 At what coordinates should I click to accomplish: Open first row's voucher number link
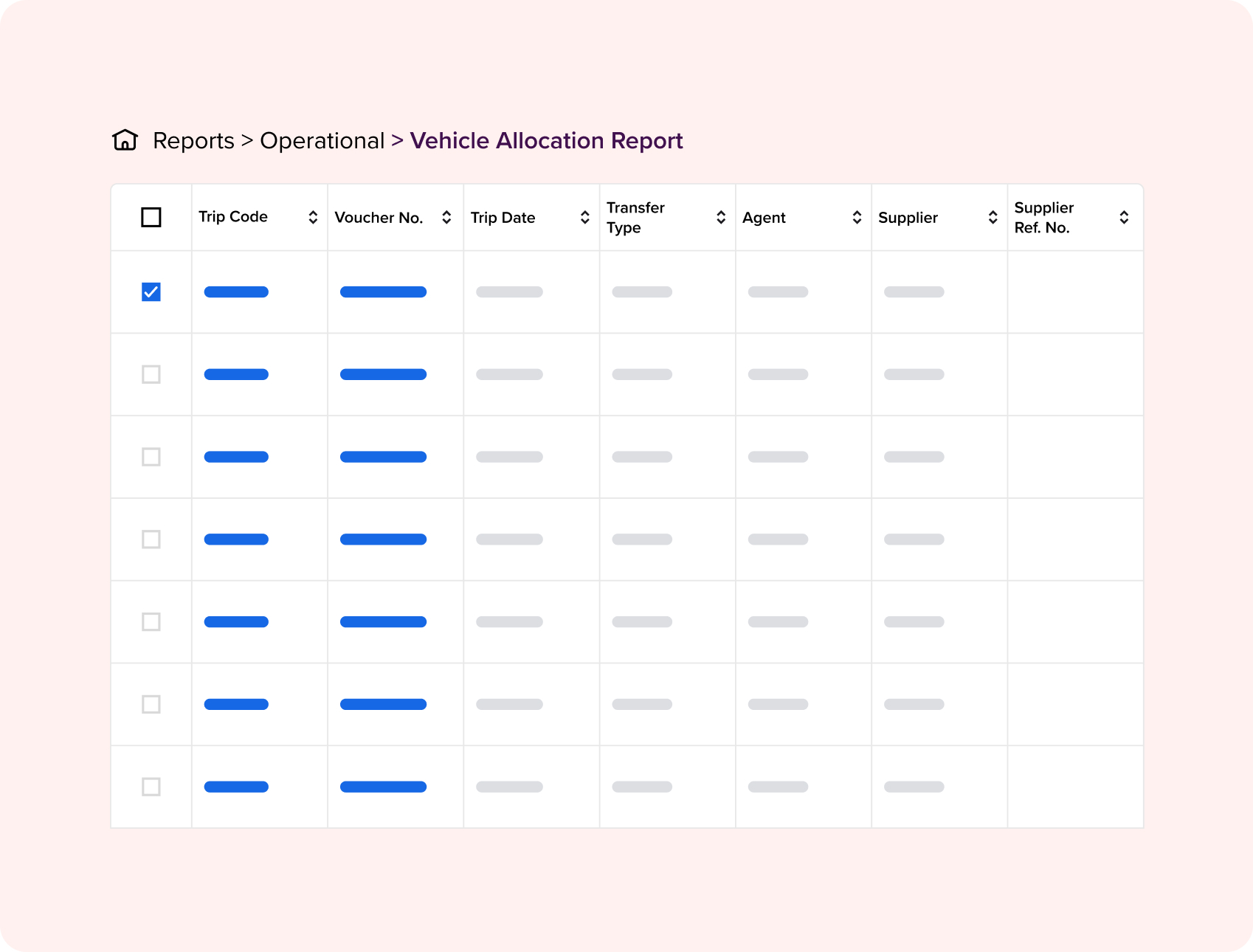click(383, 292)
